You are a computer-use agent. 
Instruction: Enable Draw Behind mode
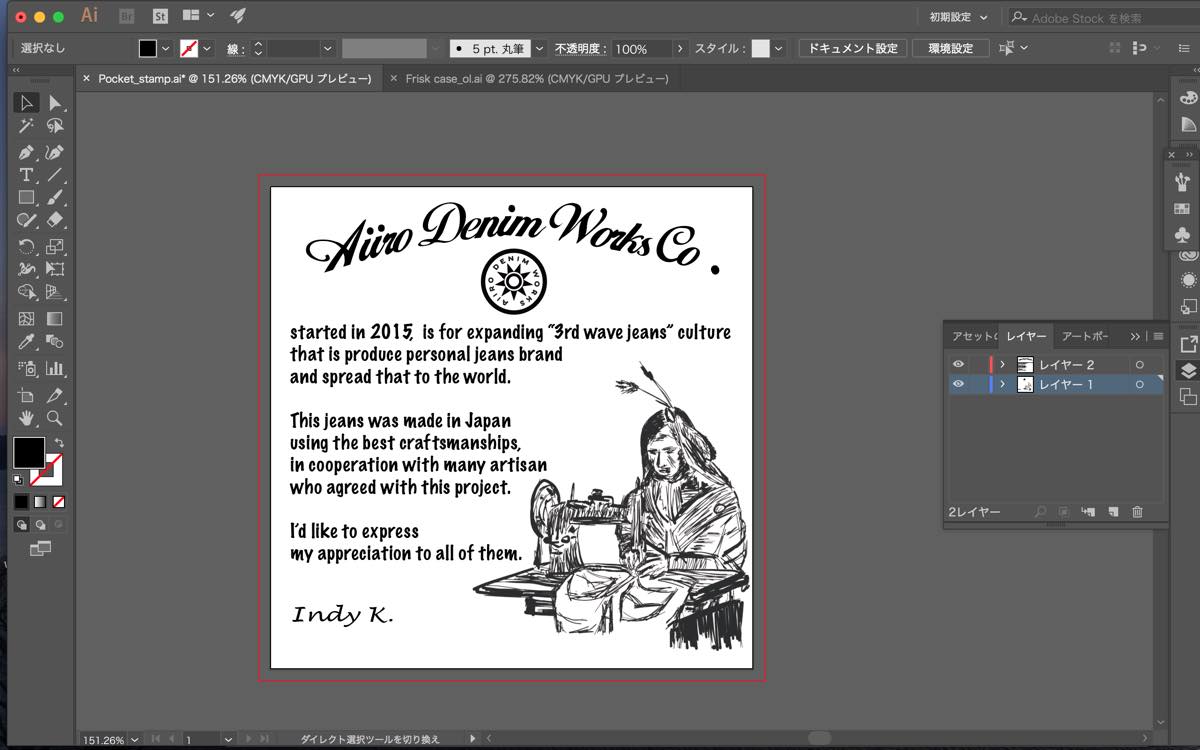[40, 524]
